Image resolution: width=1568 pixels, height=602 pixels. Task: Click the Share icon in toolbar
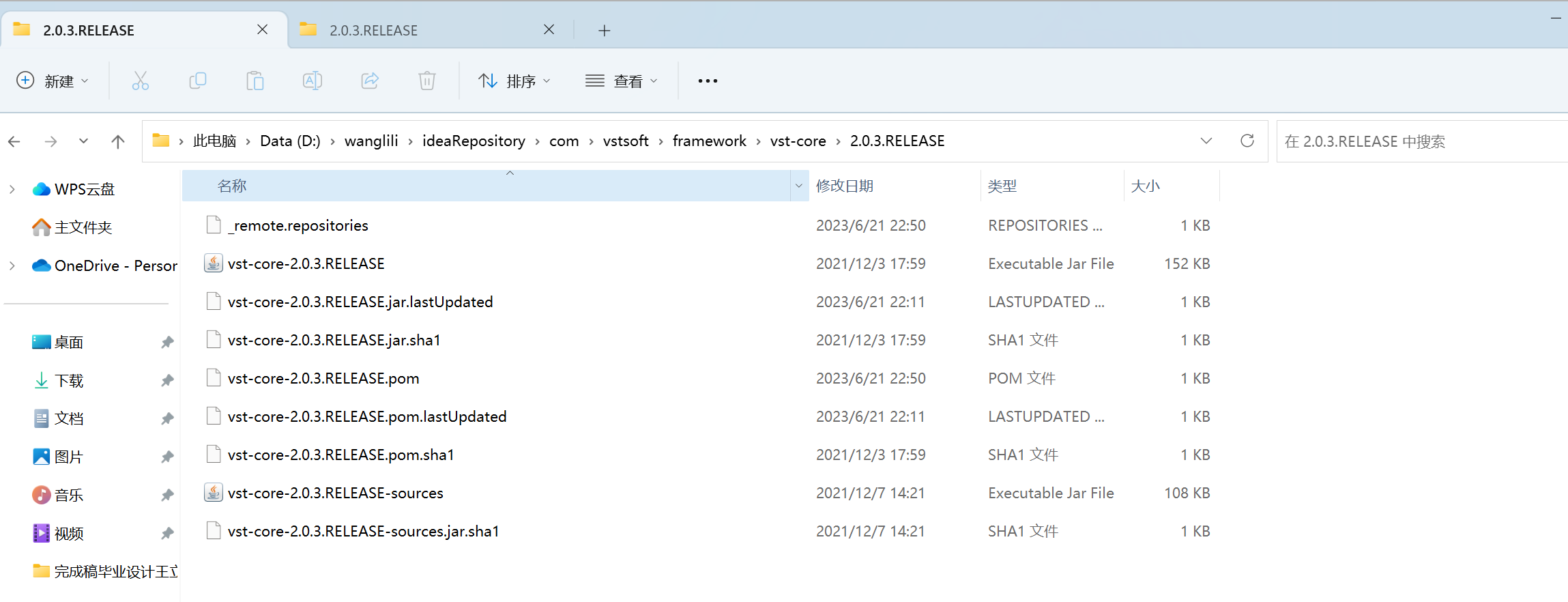(370, 81)
